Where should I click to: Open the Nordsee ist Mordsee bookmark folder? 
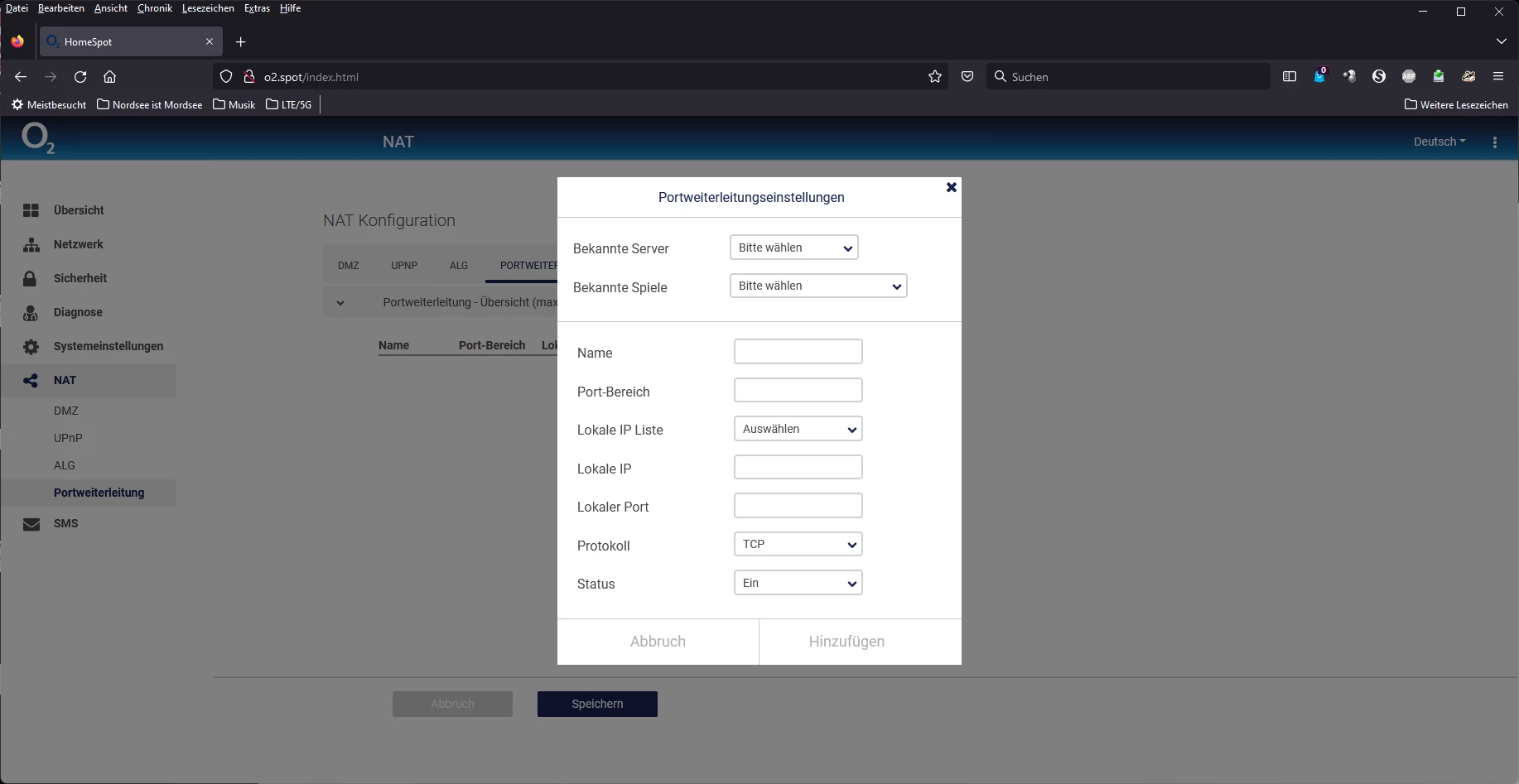point(150,105)
